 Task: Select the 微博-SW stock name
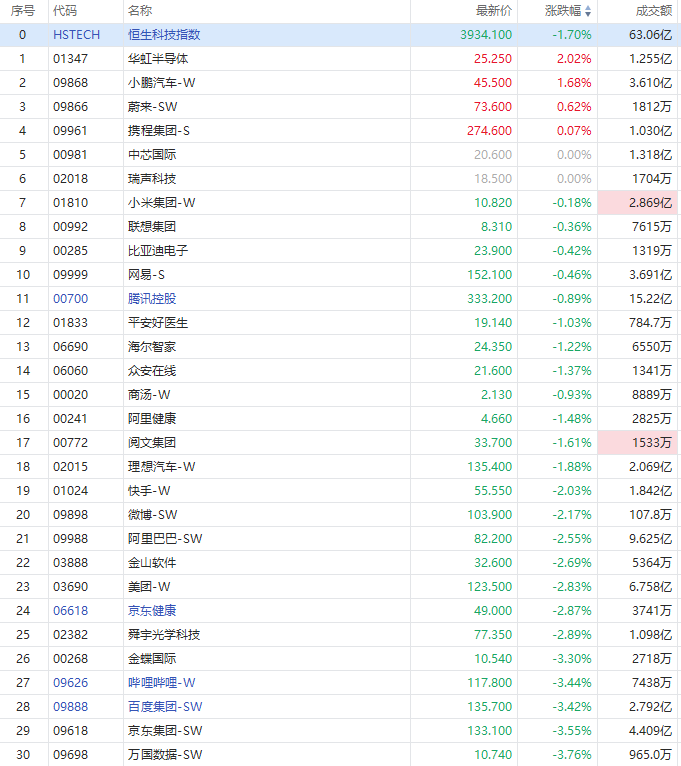click(152, 514)
